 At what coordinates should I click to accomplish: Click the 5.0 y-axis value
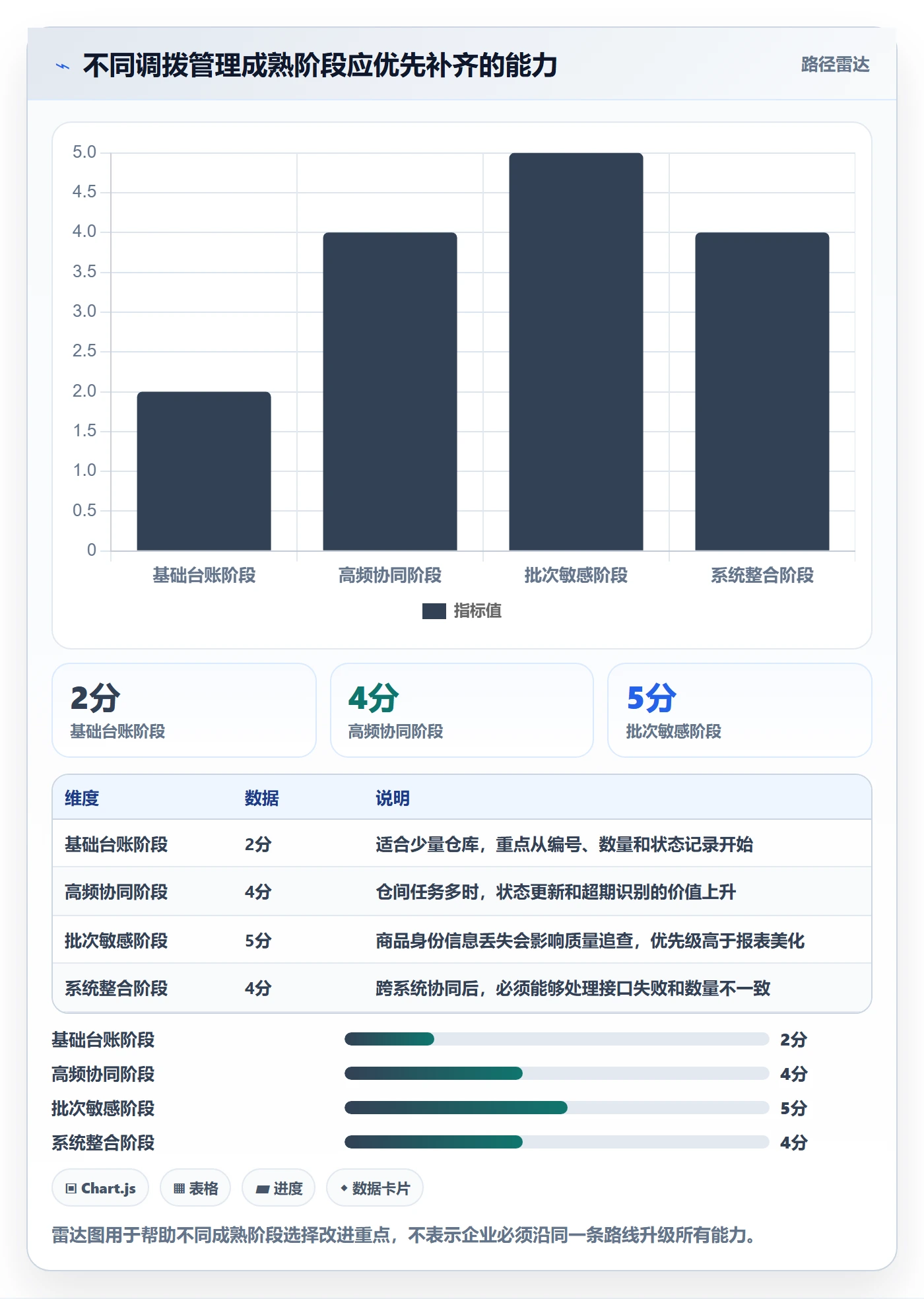(84, 152)
